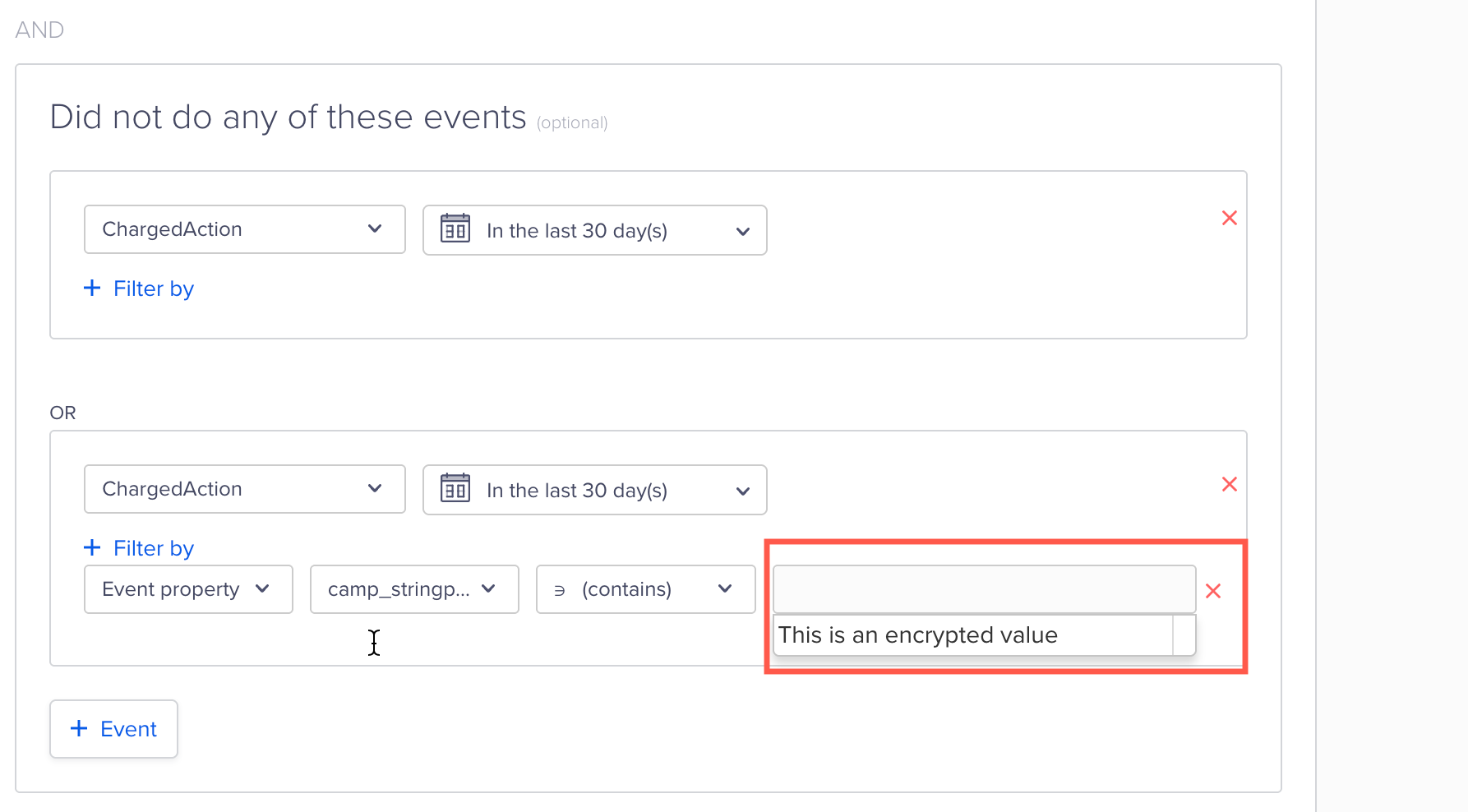
Task: Delete the filter value field using its red X
Action: 1214,589
